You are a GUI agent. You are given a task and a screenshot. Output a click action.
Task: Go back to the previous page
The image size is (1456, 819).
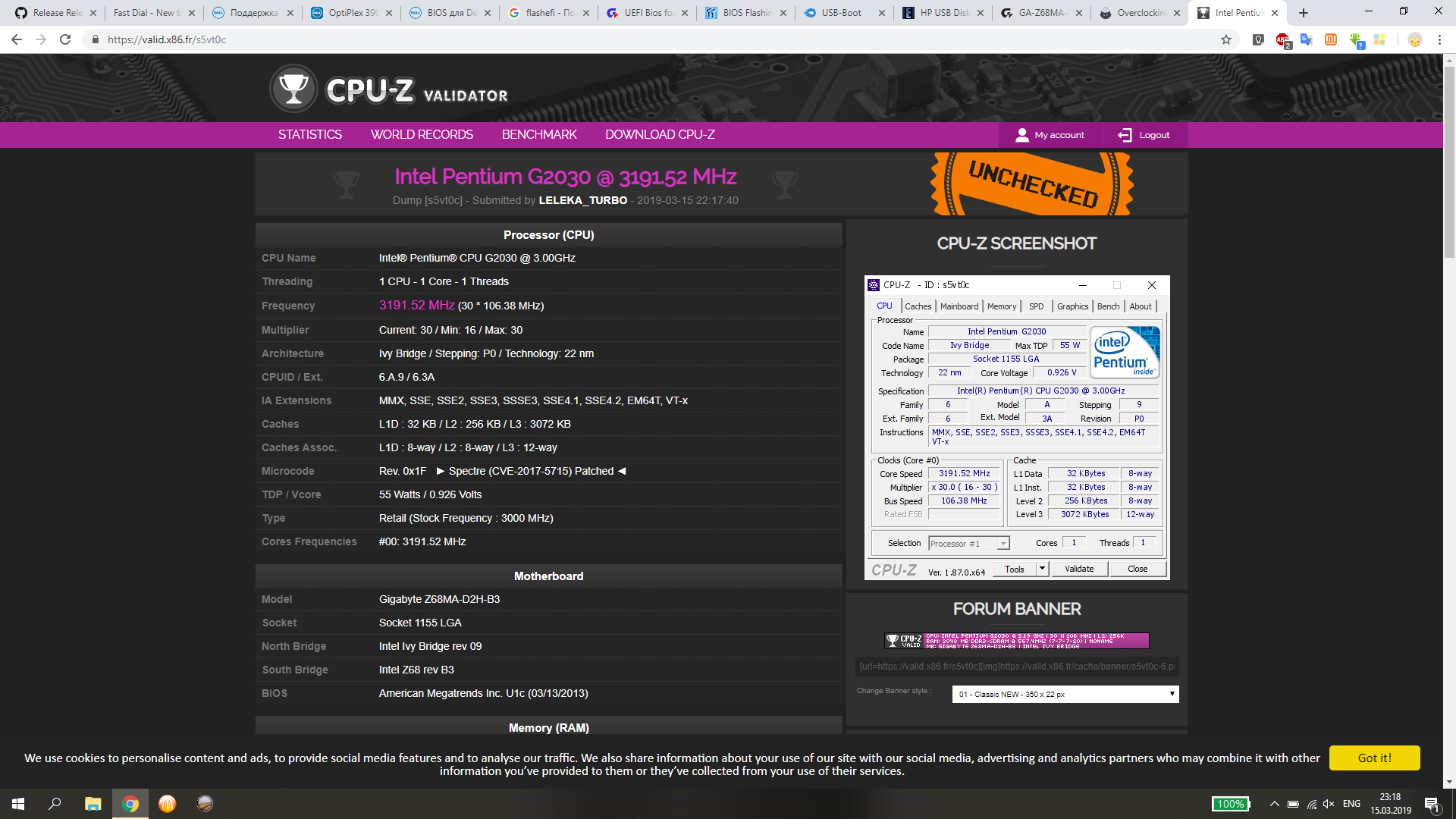17,39
